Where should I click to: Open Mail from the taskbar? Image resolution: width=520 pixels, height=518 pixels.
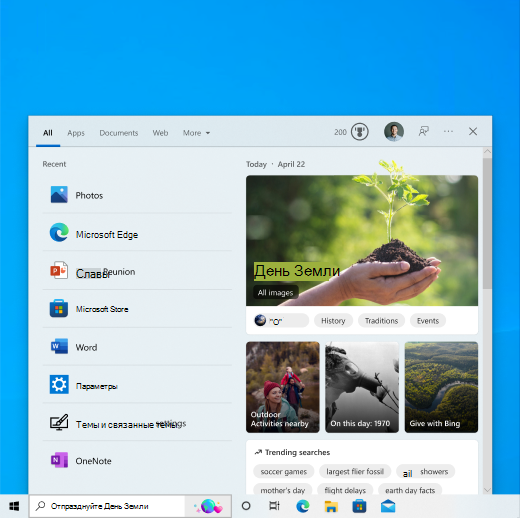(x=388, y=506)
